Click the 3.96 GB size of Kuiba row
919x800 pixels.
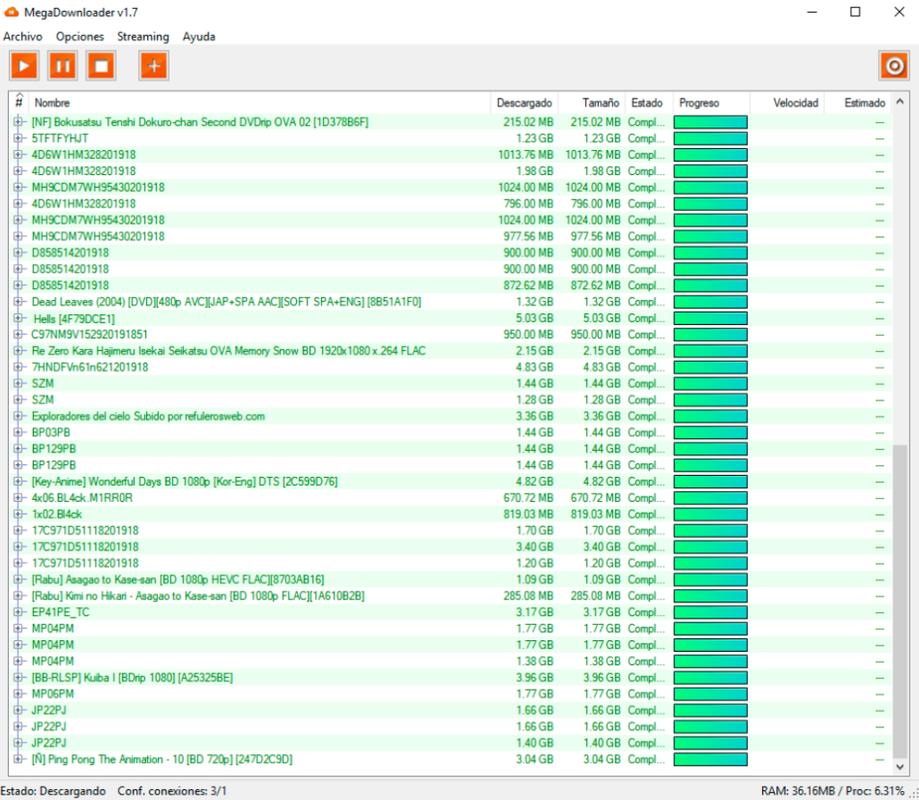pos(601,678)
